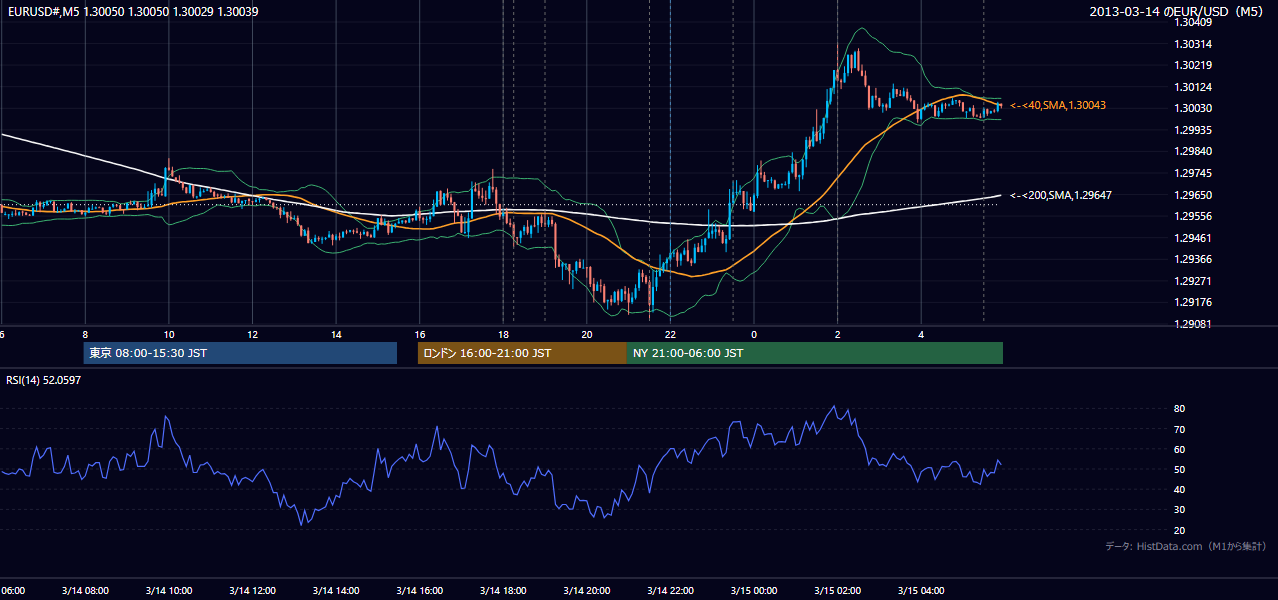Click price axis label 1.30314
The image size is (1278, 600).
1193,44
